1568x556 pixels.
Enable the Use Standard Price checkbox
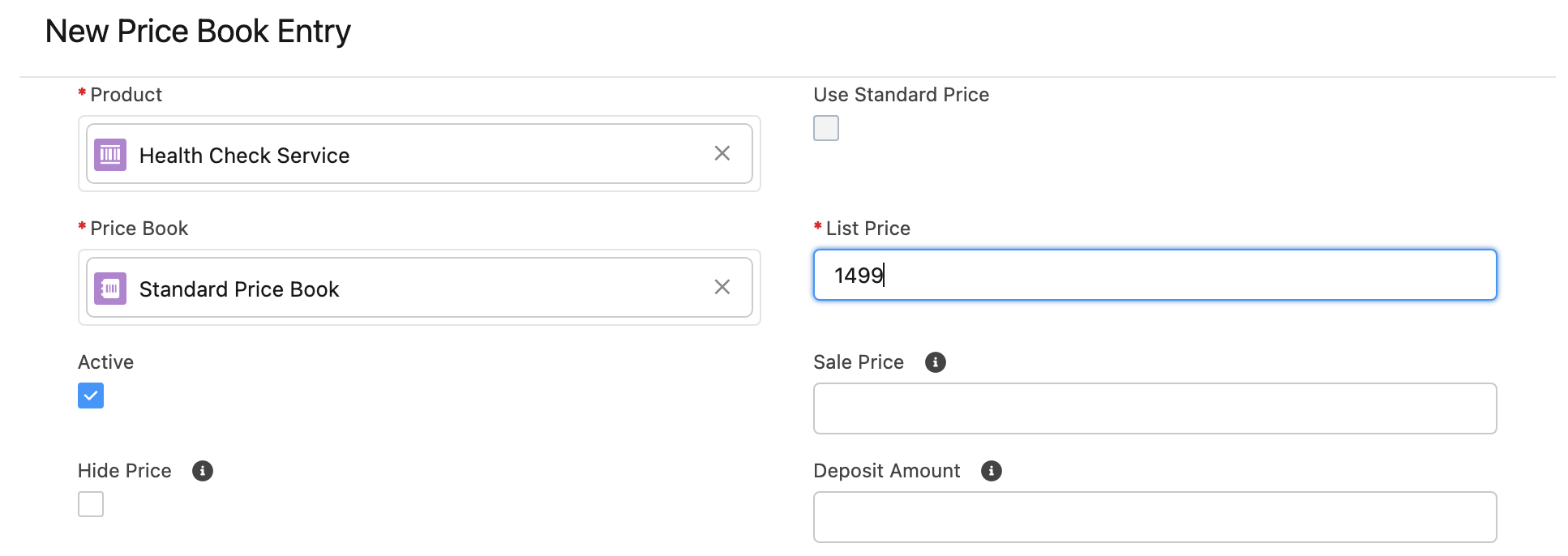[826, 128]
